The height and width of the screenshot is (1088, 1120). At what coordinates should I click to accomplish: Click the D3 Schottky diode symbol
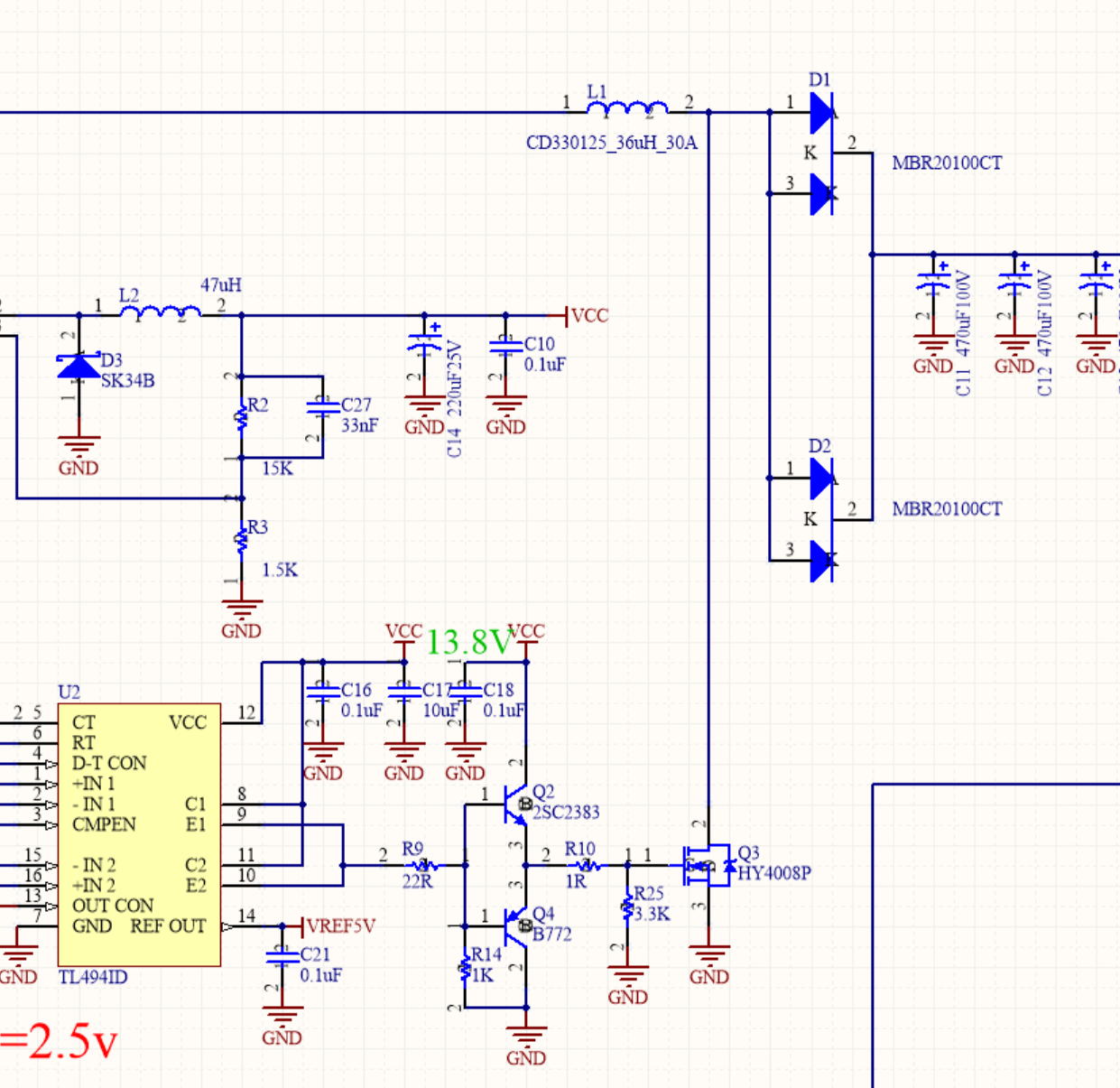point(79,365)
